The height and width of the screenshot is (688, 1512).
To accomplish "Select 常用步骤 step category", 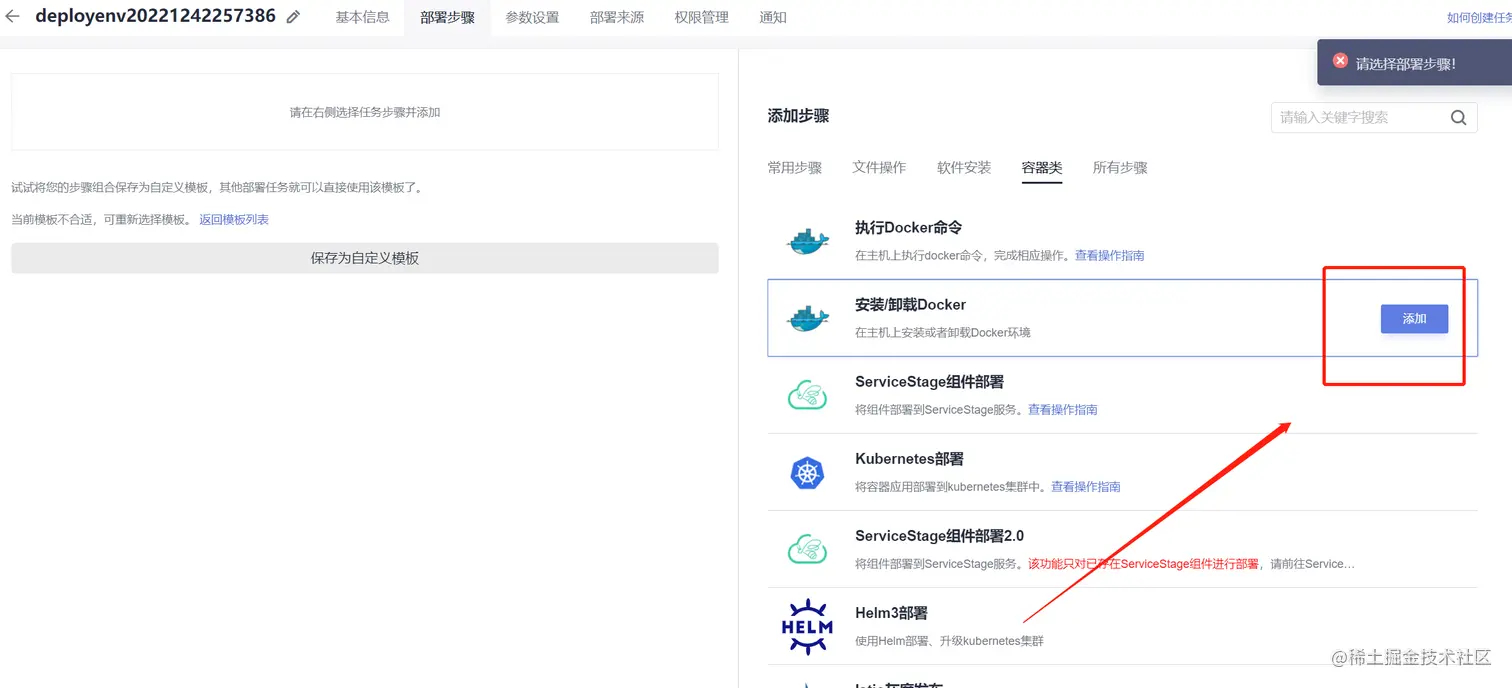I will coord(795,168).
